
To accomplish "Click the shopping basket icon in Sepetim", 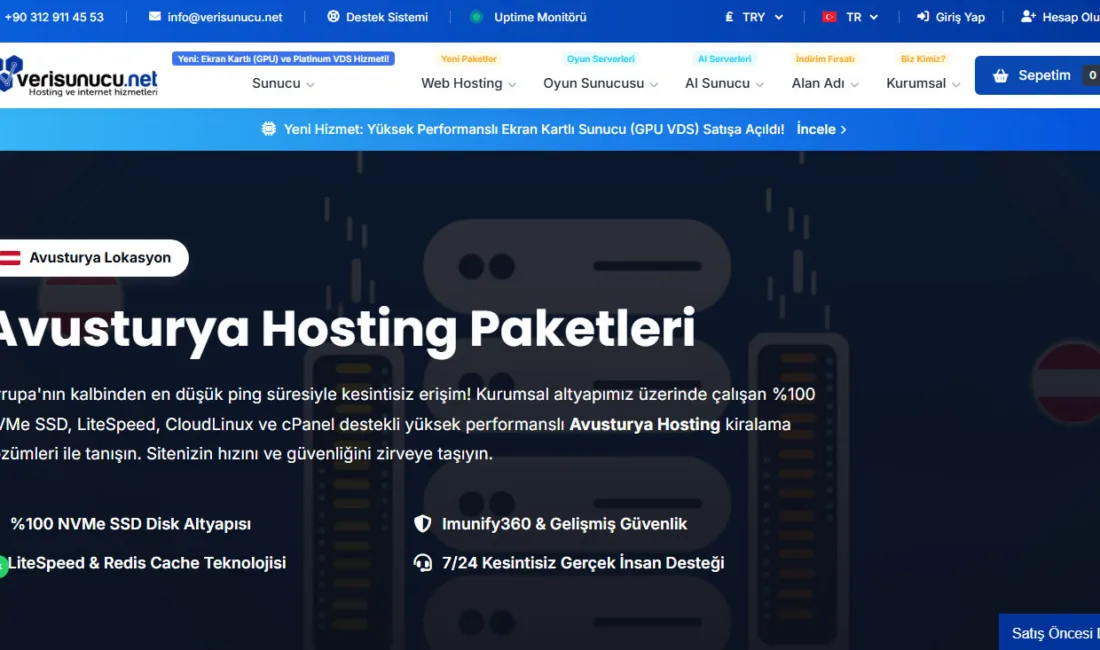I will pyautogui.click(x=1000, y=76).
